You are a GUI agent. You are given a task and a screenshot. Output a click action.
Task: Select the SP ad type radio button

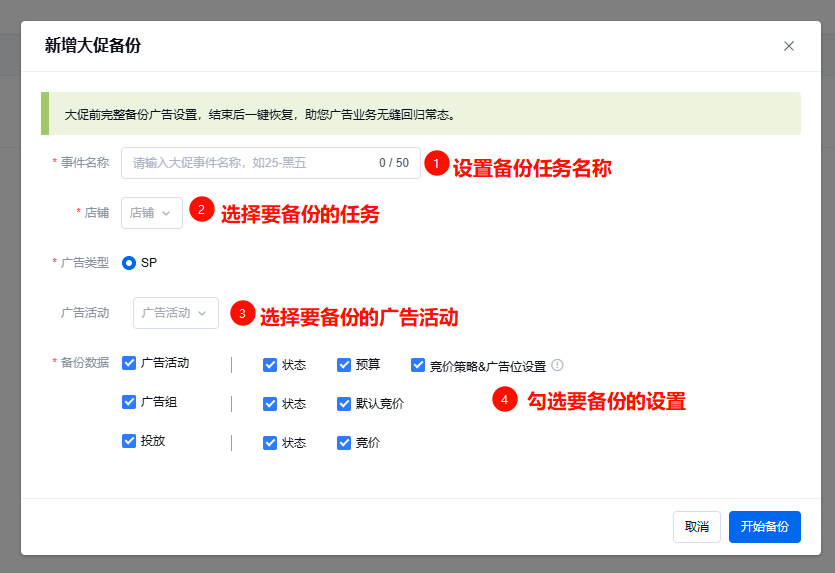point(129,263)
